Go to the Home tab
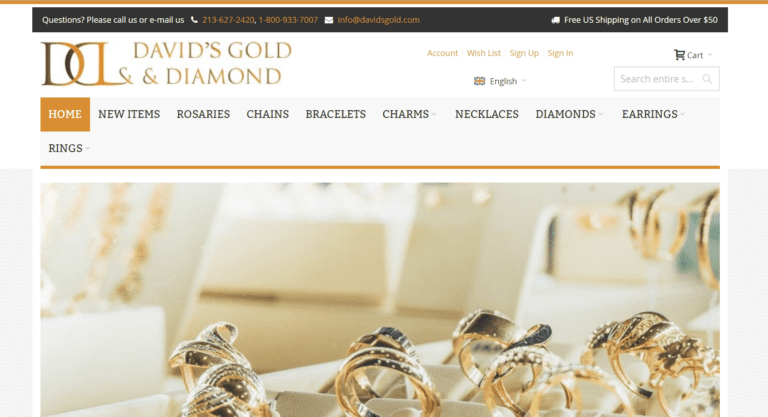 pyautogui.click(x=65, y=114)
